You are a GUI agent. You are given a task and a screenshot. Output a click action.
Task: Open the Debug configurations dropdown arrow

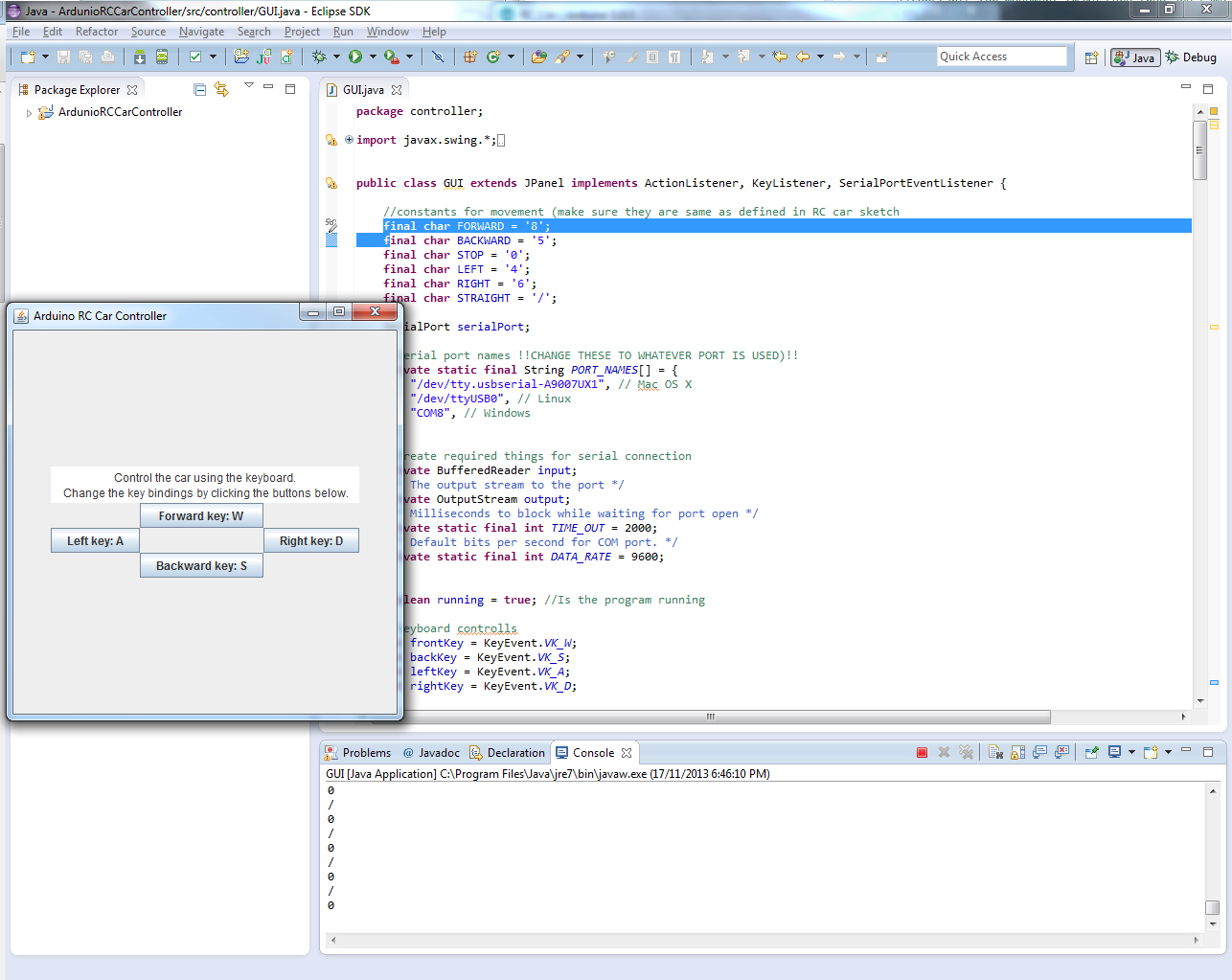pos(336,57)
